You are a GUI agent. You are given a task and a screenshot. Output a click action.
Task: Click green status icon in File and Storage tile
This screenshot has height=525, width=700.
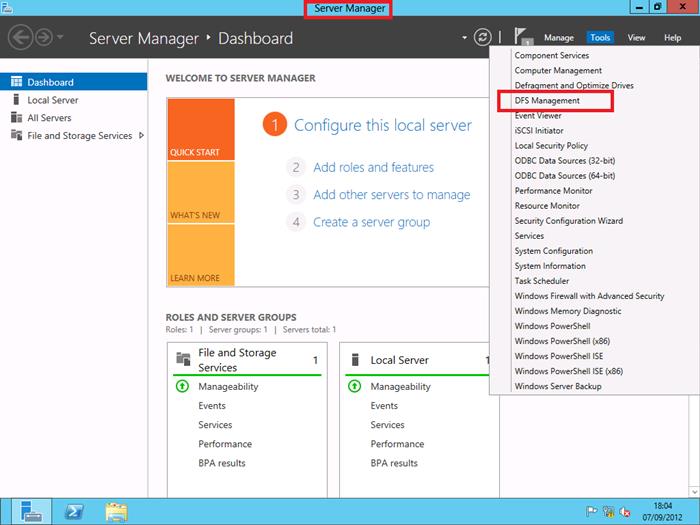[x=182, y=386]
